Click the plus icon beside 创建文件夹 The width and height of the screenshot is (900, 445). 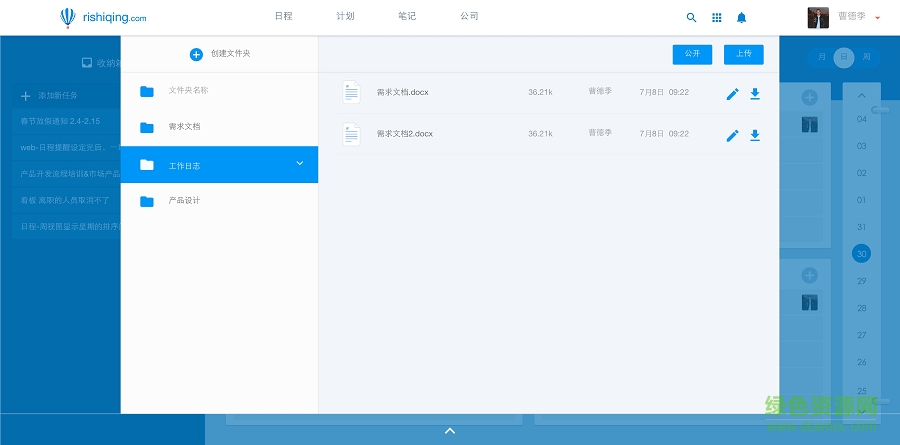[196, 54]
